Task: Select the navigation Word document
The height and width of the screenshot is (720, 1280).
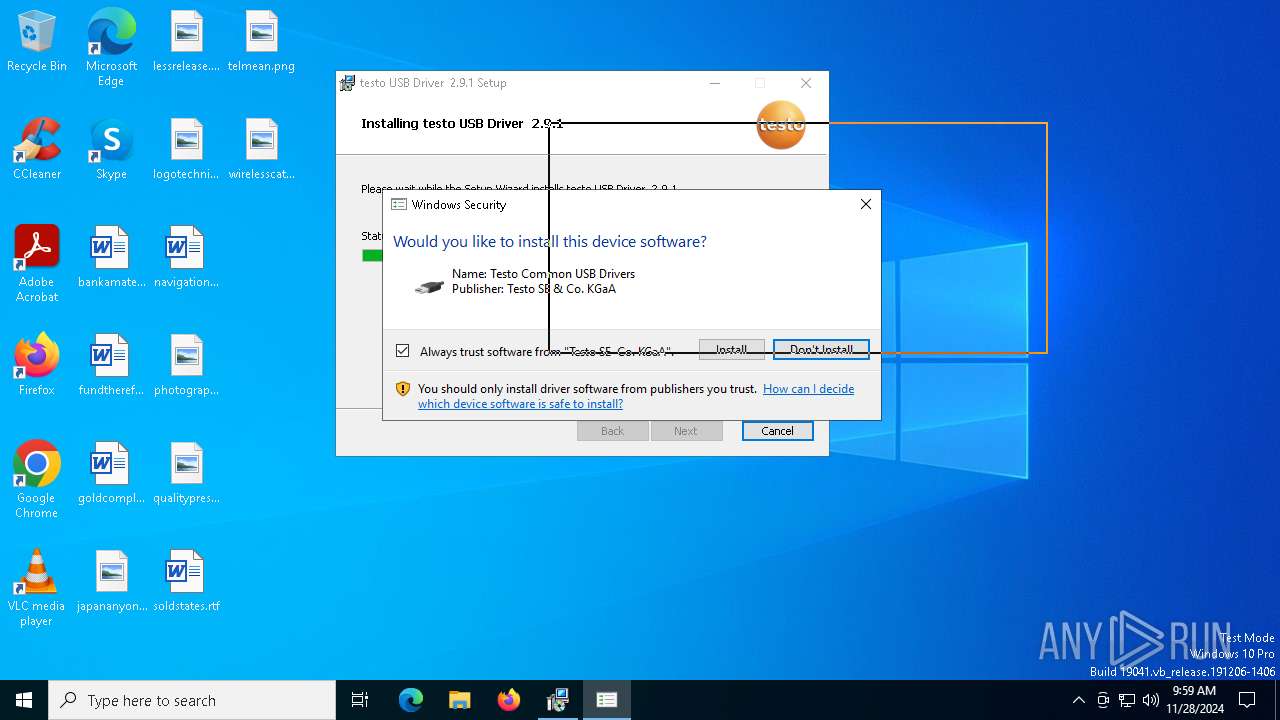Action: [186, 257]
